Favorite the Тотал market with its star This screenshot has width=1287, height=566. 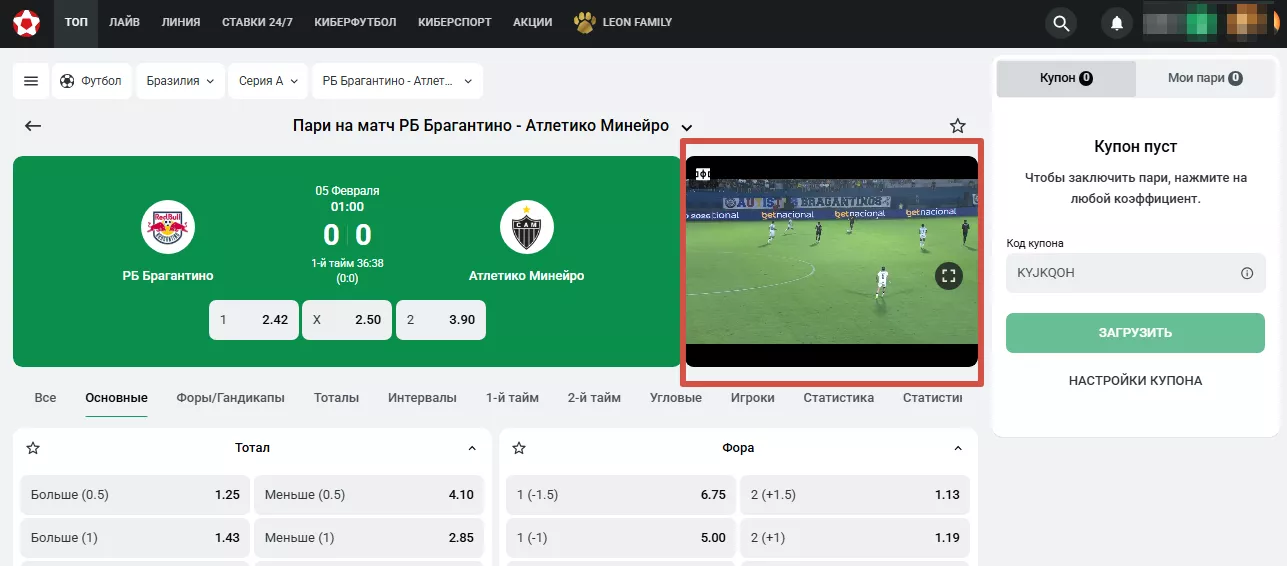[33, 448]
